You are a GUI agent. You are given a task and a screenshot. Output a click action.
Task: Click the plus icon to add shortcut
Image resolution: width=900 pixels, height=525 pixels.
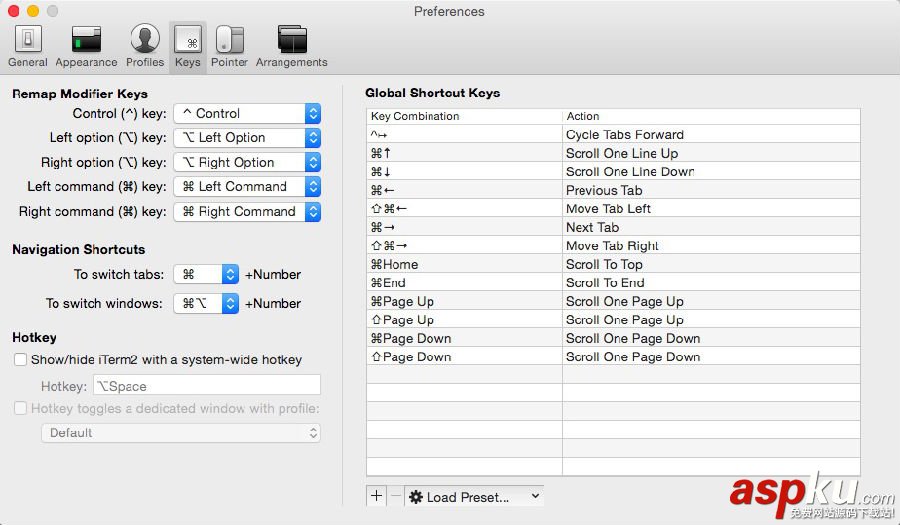pyautogui.click(x=376, y=496)
